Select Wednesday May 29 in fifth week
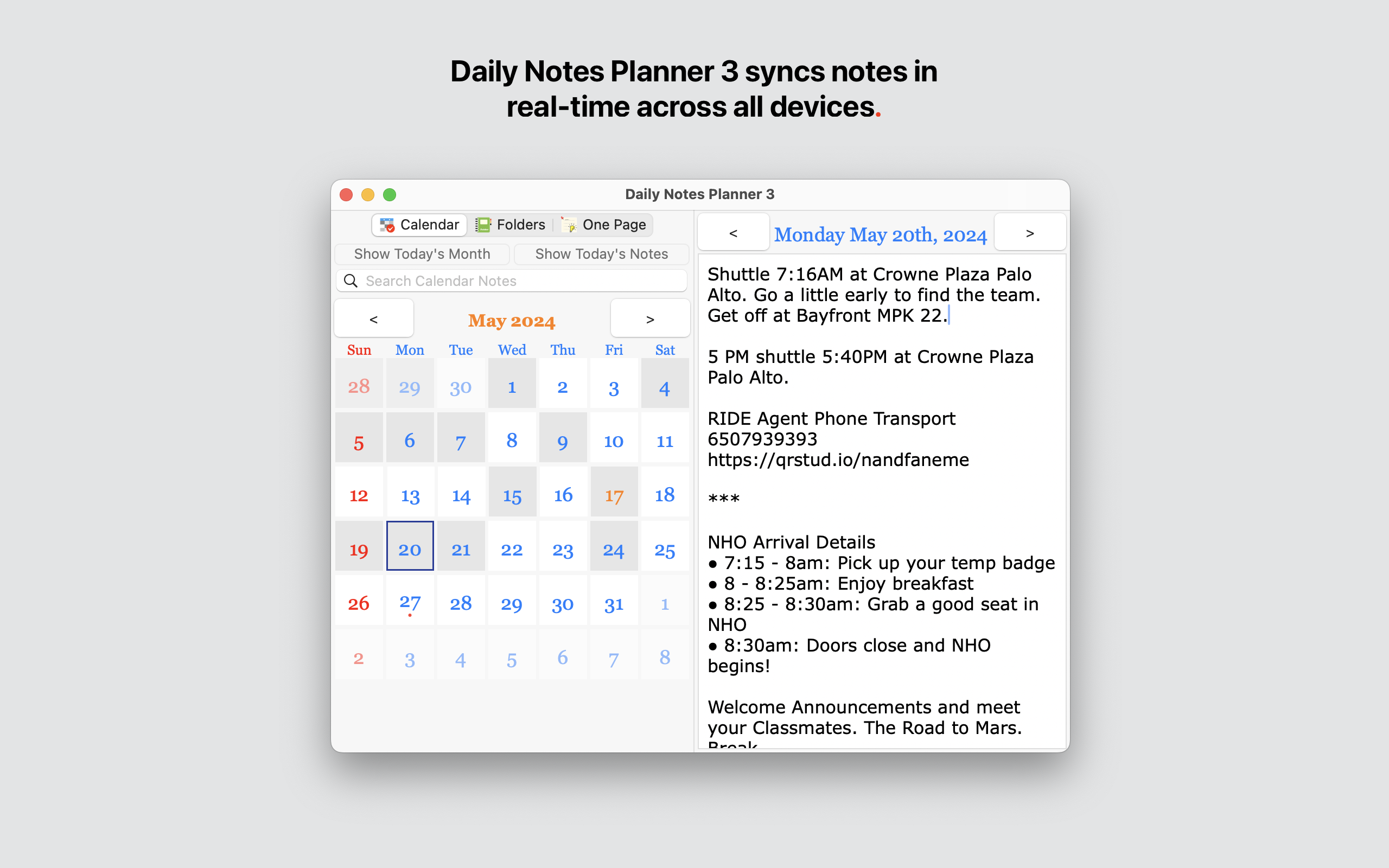 [512, 600]
